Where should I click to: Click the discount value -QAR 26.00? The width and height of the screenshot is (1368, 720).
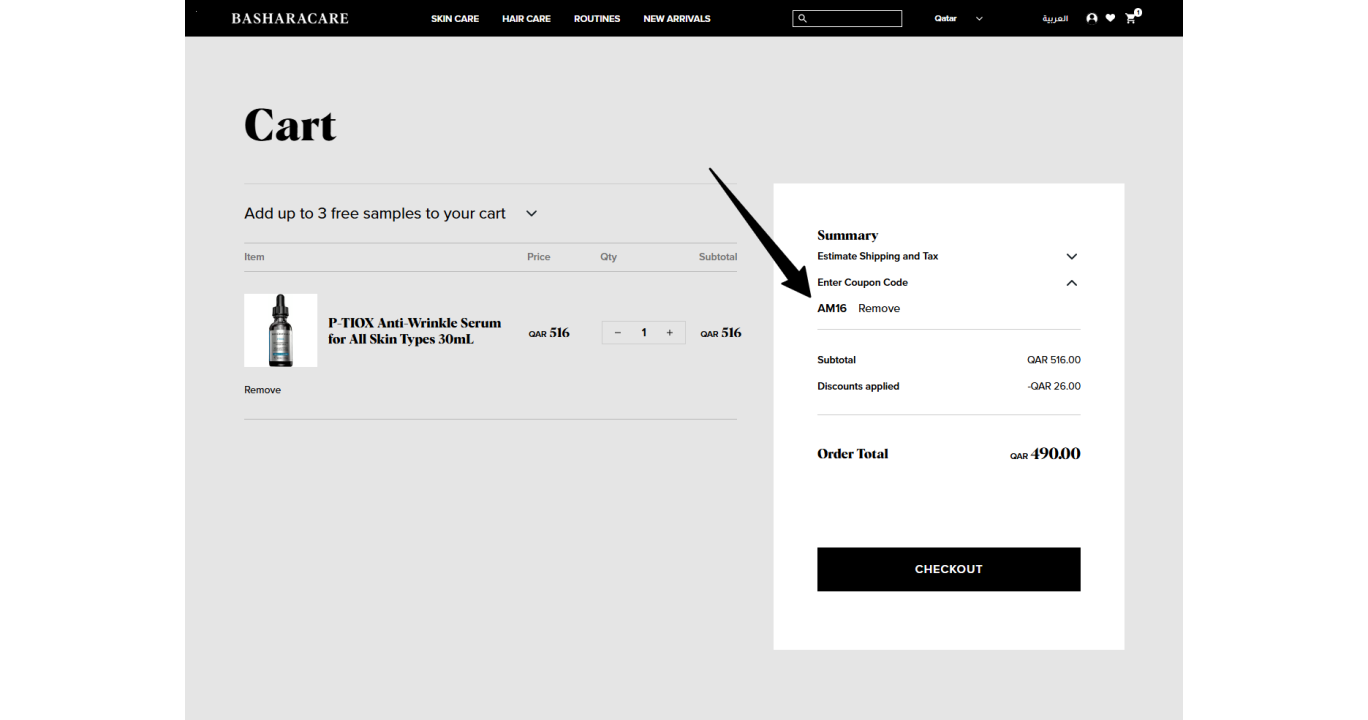1054,386
